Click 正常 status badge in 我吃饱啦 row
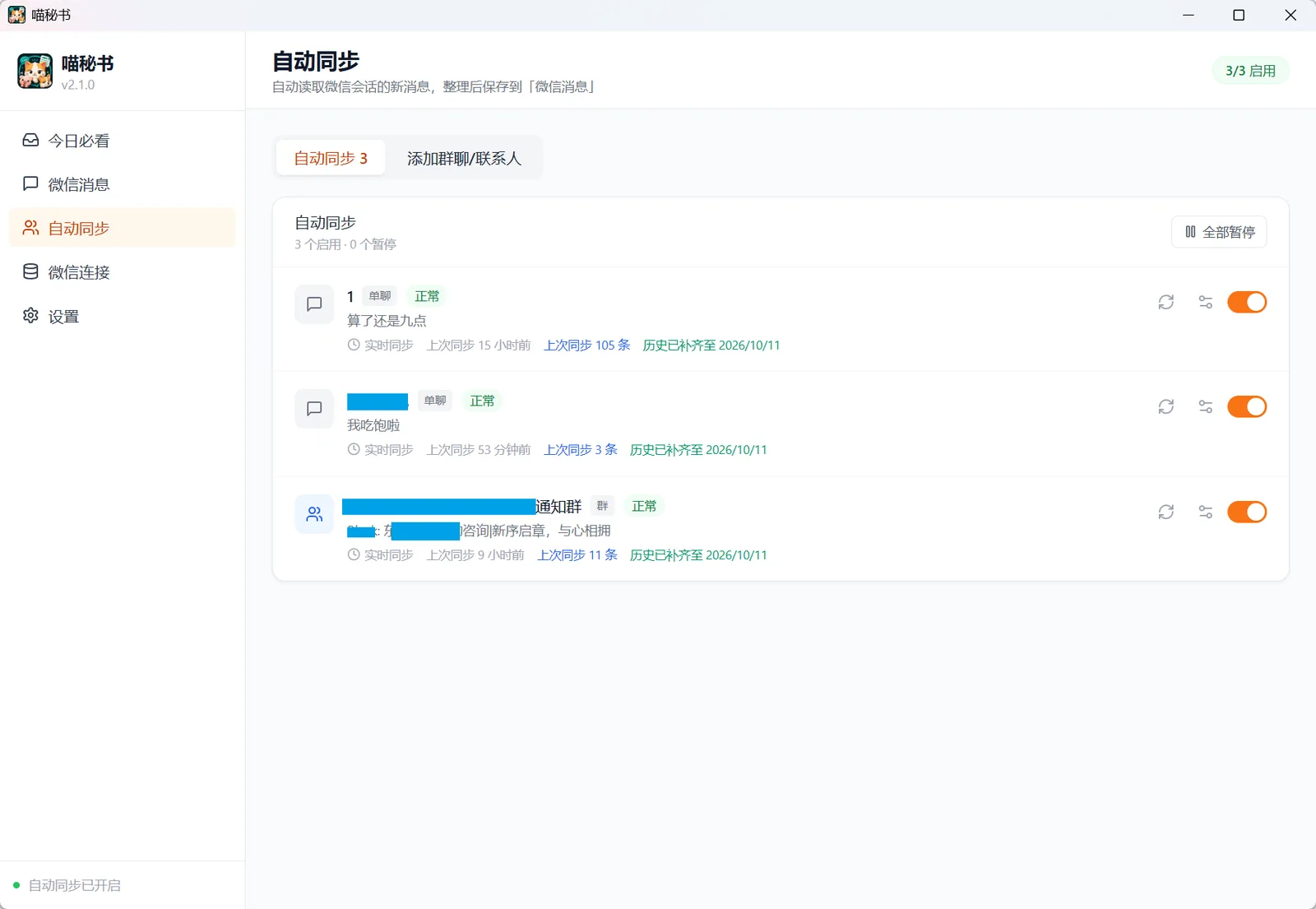 point(482,401)
